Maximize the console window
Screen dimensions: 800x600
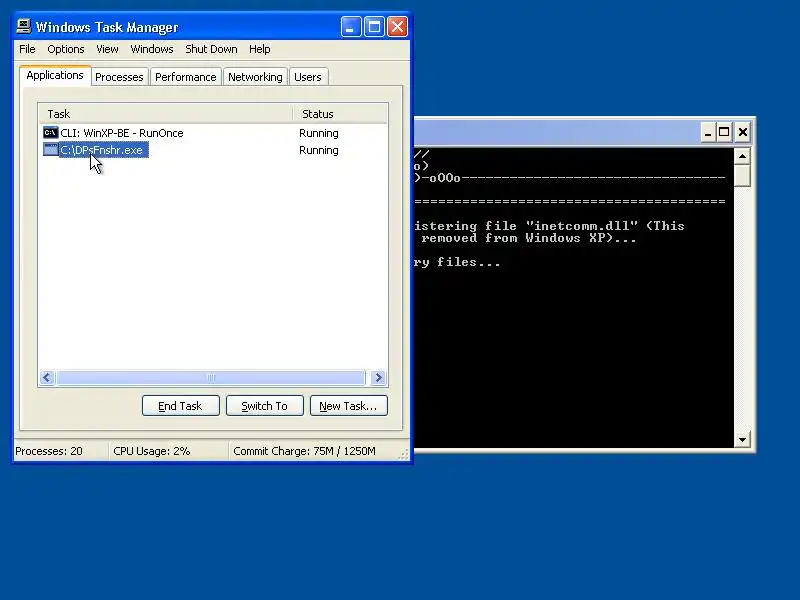click(723, 133)
